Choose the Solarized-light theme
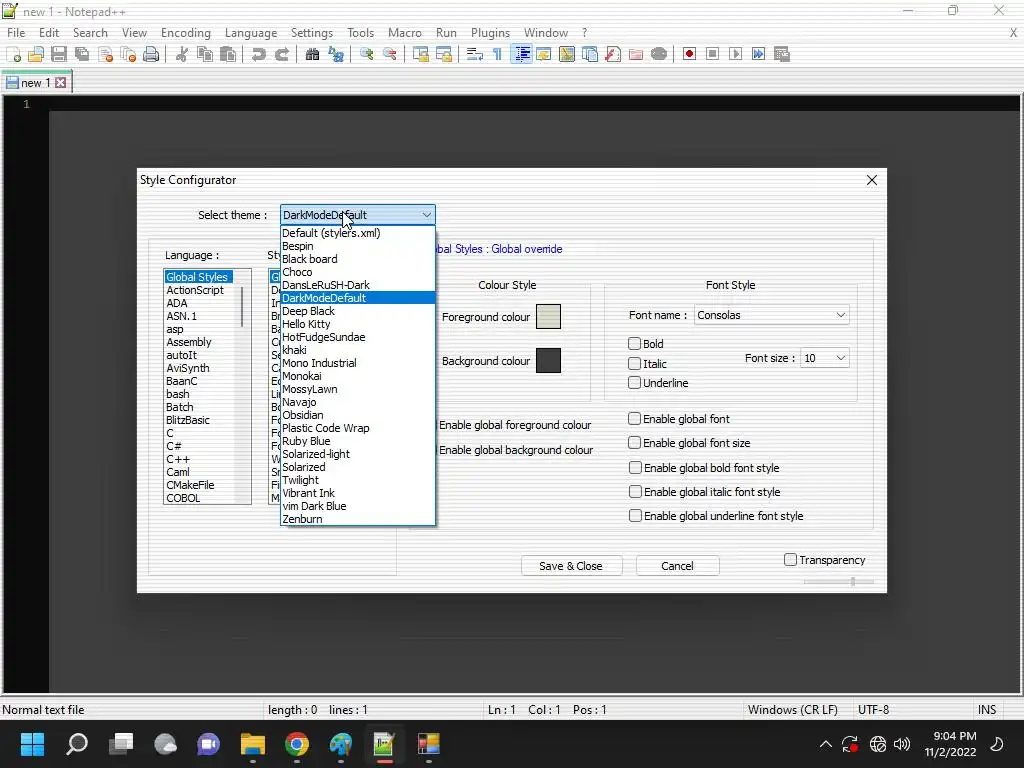 point(357,454)
